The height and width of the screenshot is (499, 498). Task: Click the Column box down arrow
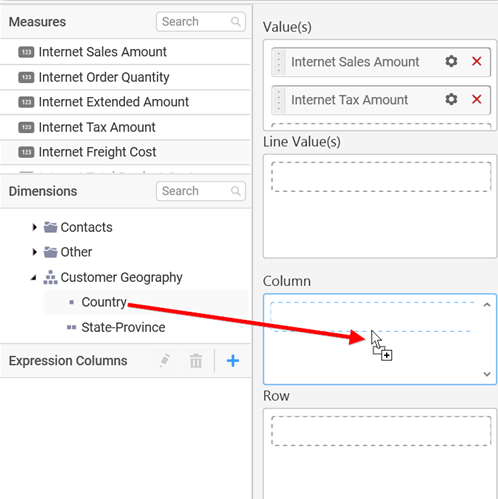click(487, 374)
